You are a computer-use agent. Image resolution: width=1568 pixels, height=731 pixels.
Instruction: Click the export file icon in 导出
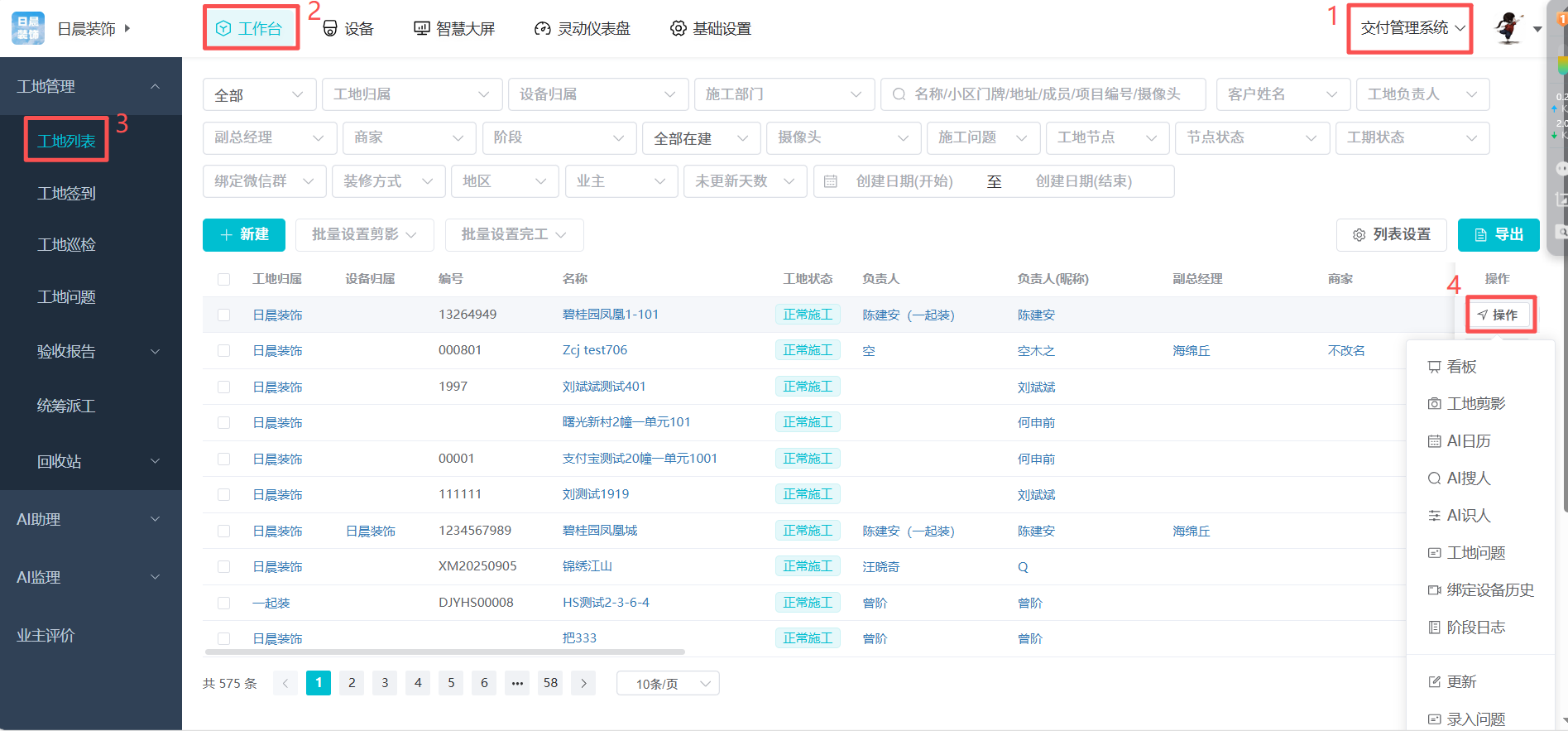[1481, 235]
